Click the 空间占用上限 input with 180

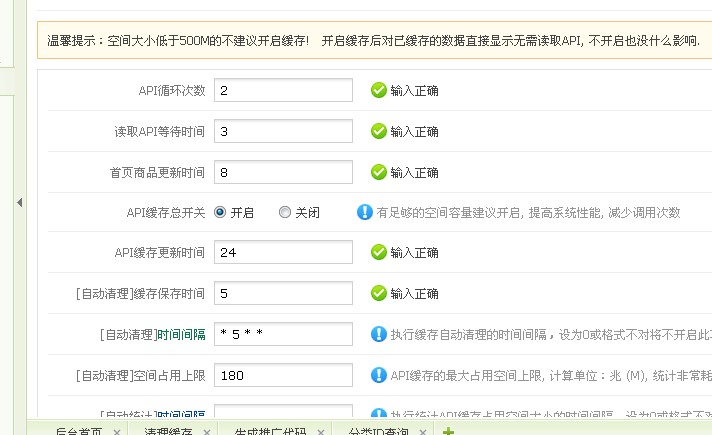(x=283, y=375)
